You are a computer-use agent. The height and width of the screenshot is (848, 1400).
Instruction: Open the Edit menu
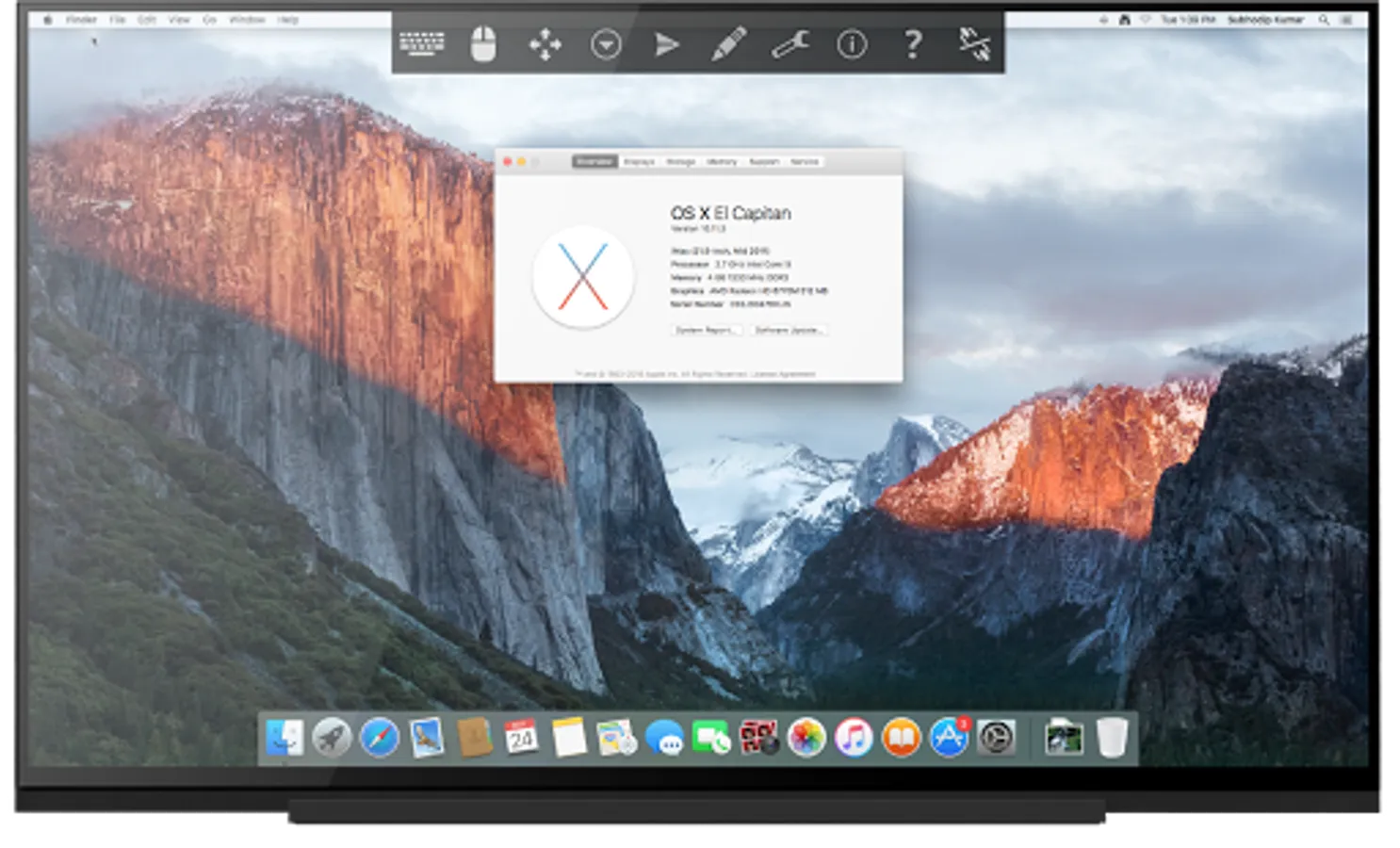point(147,19)
